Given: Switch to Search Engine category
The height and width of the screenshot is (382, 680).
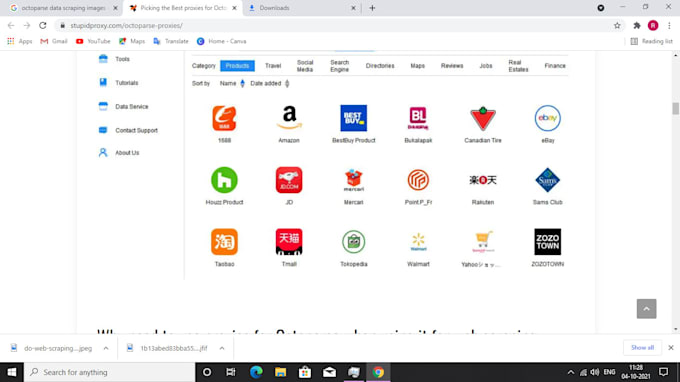Looking at the screenshot, I should (340, 66).
